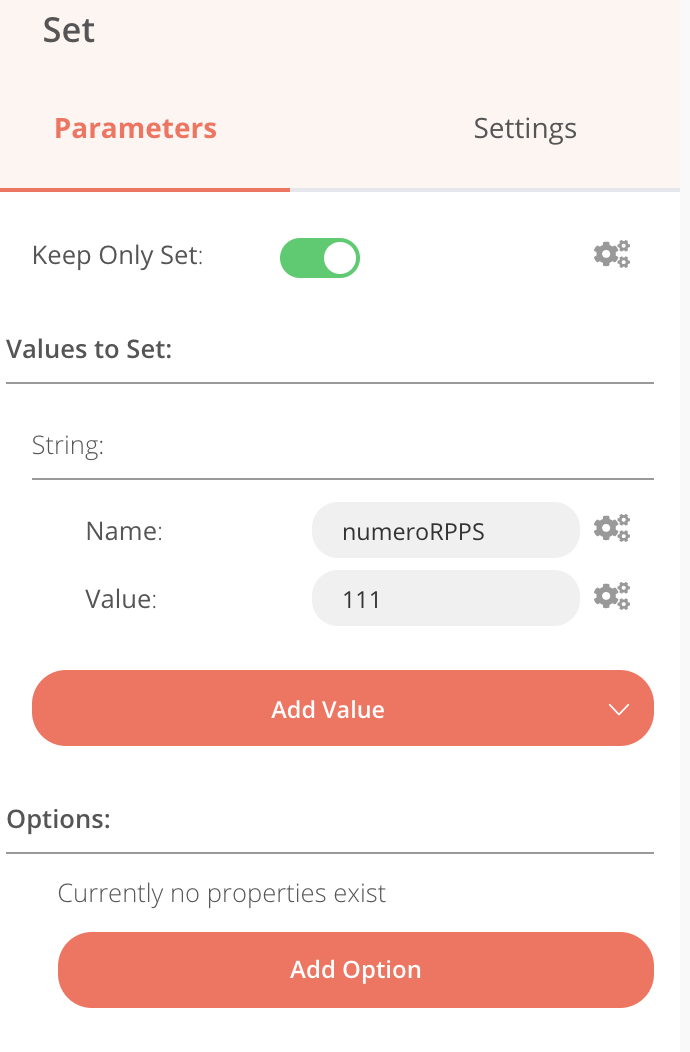
Task: Click the Name field containing numeroRPPS
Action: click(445, 531)
